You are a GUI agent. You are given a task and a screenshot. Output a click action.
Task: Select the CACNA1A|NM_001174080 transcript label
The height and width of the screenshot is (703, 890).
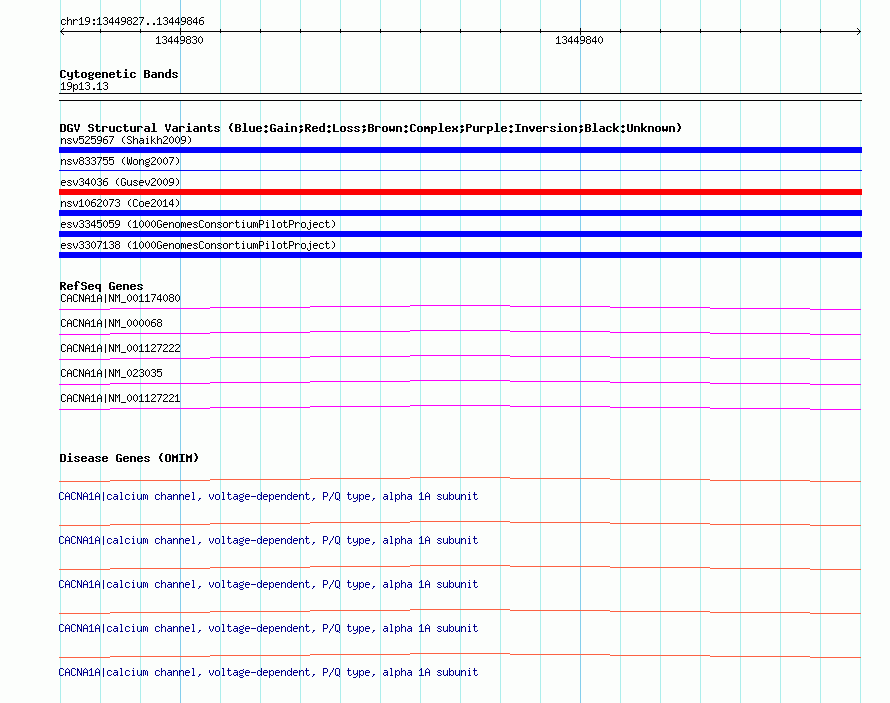click(x=120, y=298)
